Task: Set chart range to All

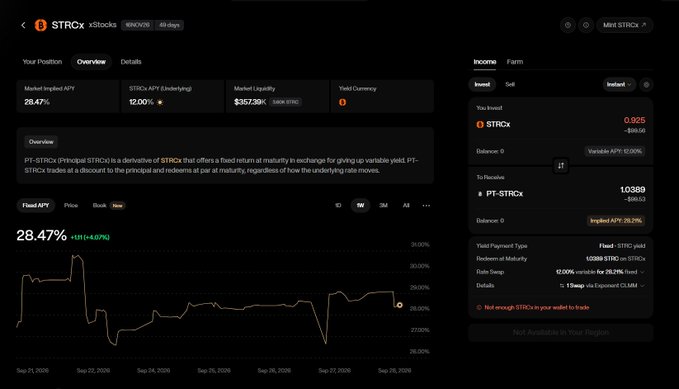Action: click(x=406, y=205)
